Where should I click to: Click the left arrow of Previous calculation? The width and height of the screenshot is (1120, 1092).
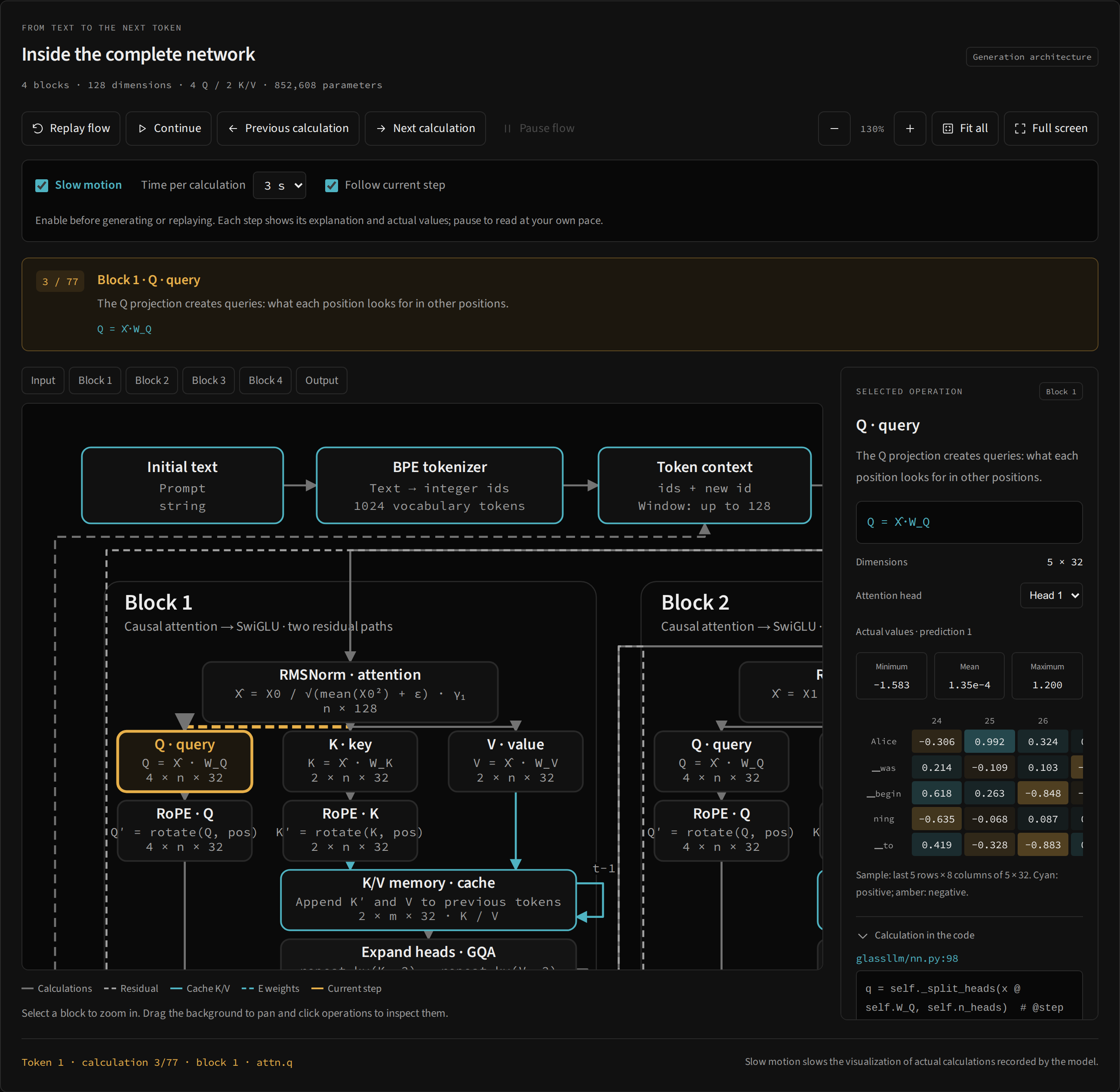click(x=233, y=129)
